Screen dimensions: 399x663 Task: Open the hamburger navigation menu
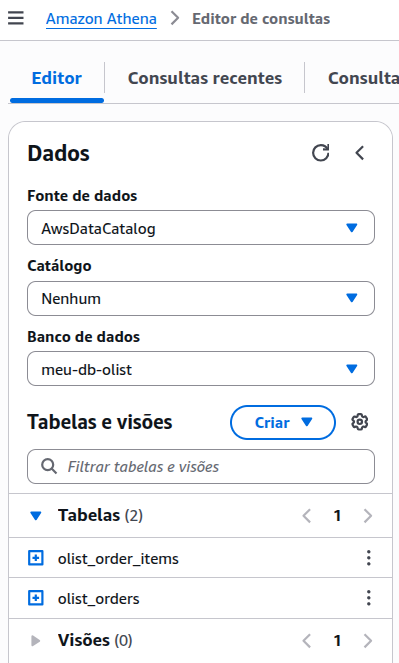click(x=16, y=18)
